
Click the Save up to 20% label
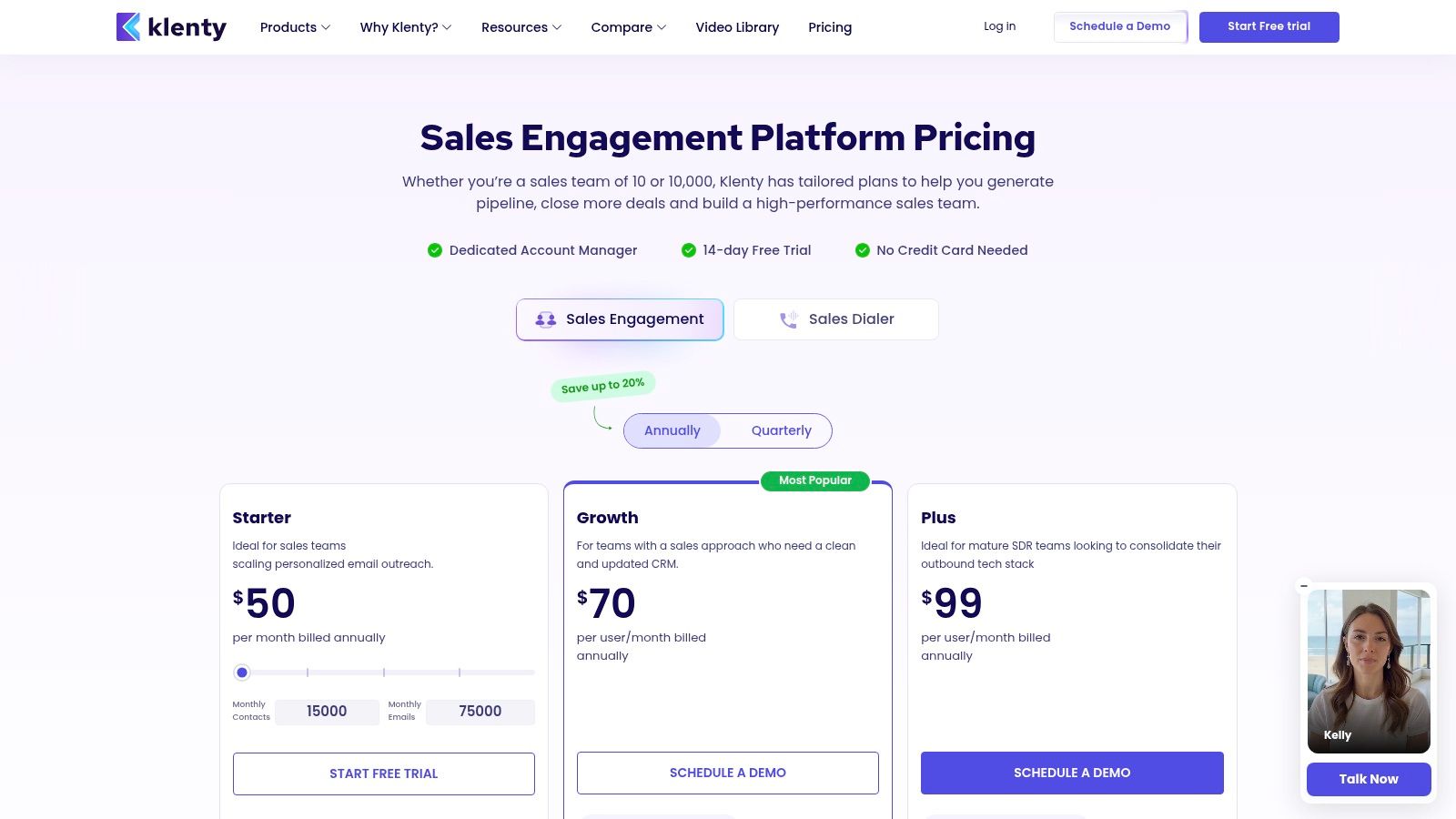pyautogui.click(x=602, y=386)
